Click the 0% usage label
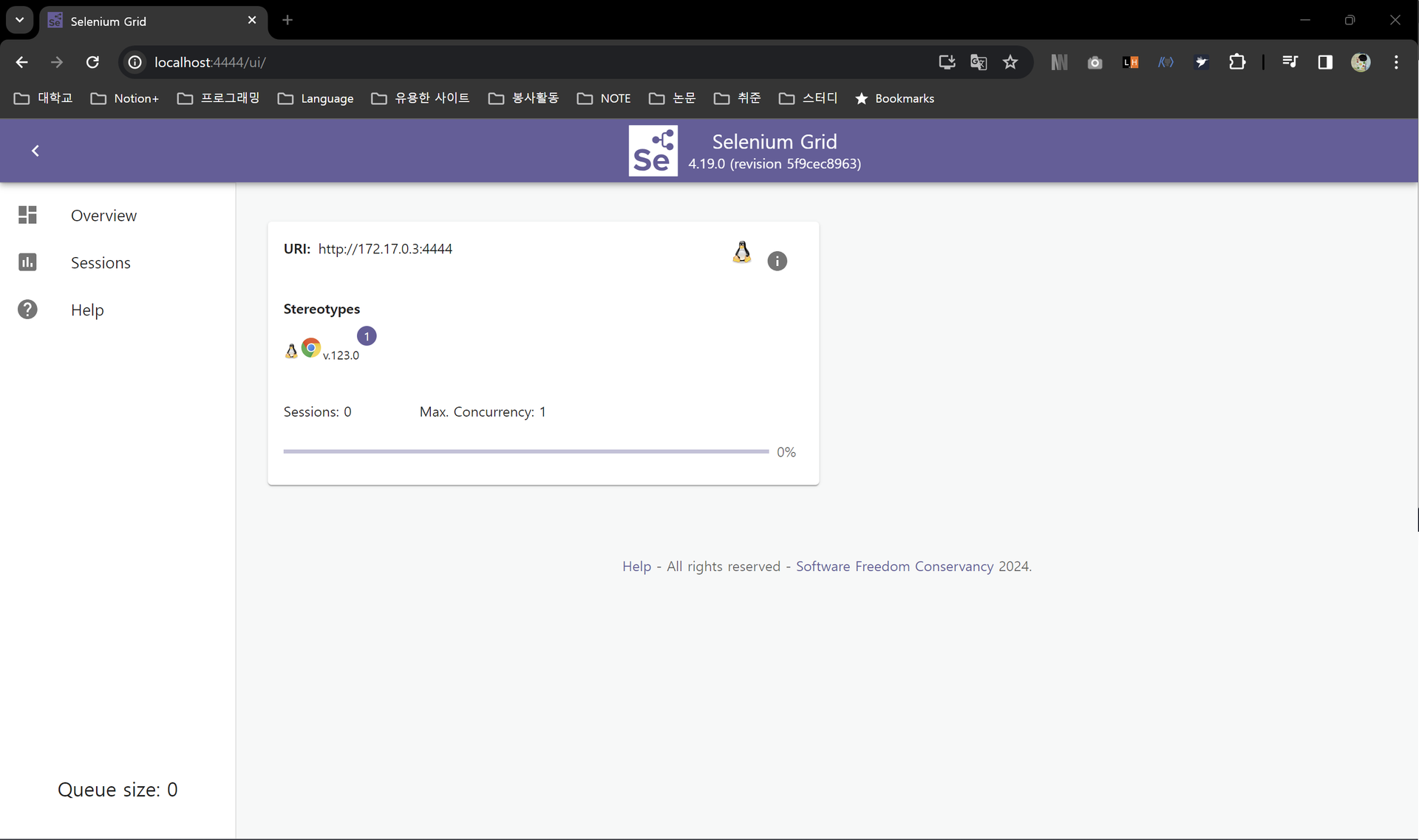The image size is (1419, 840). click(x=786, y=452)
